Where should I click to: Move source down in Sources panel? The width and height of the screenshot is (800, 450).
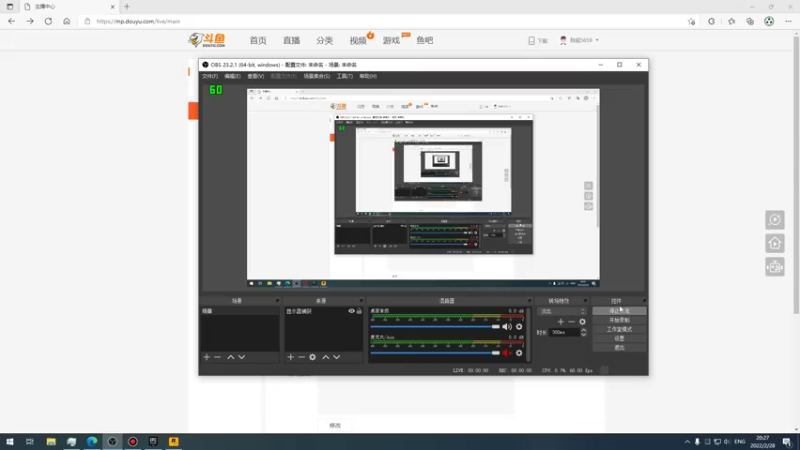pos(337,357)
